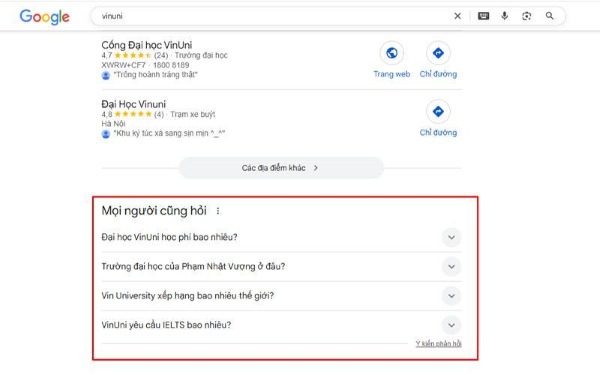Image resolution: width=600 pixels, height=375 pixels.
Task: Click the Hà Nội location text
Action: click(x=113, y=124)
